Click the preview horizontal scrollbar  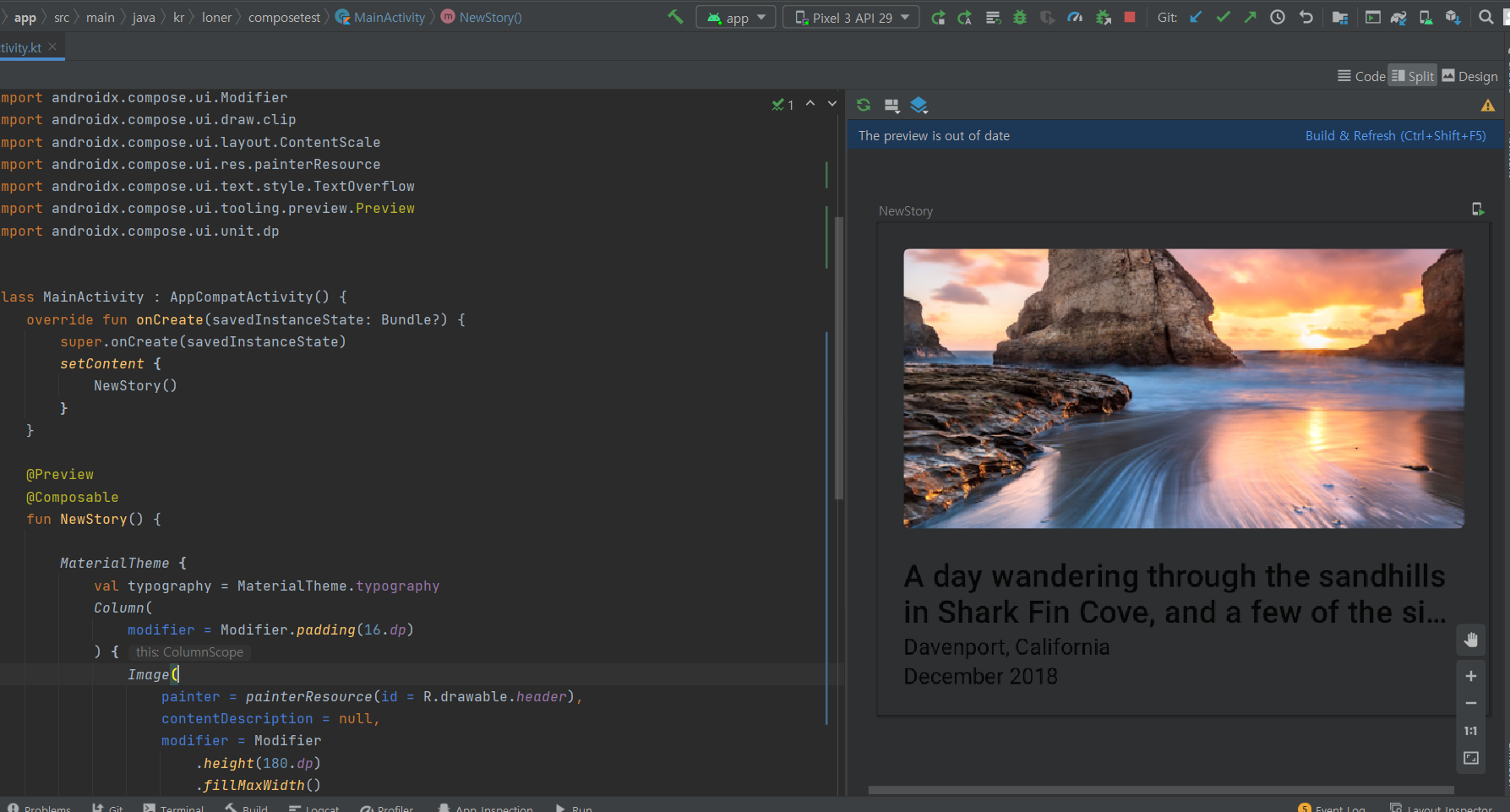1161,790
